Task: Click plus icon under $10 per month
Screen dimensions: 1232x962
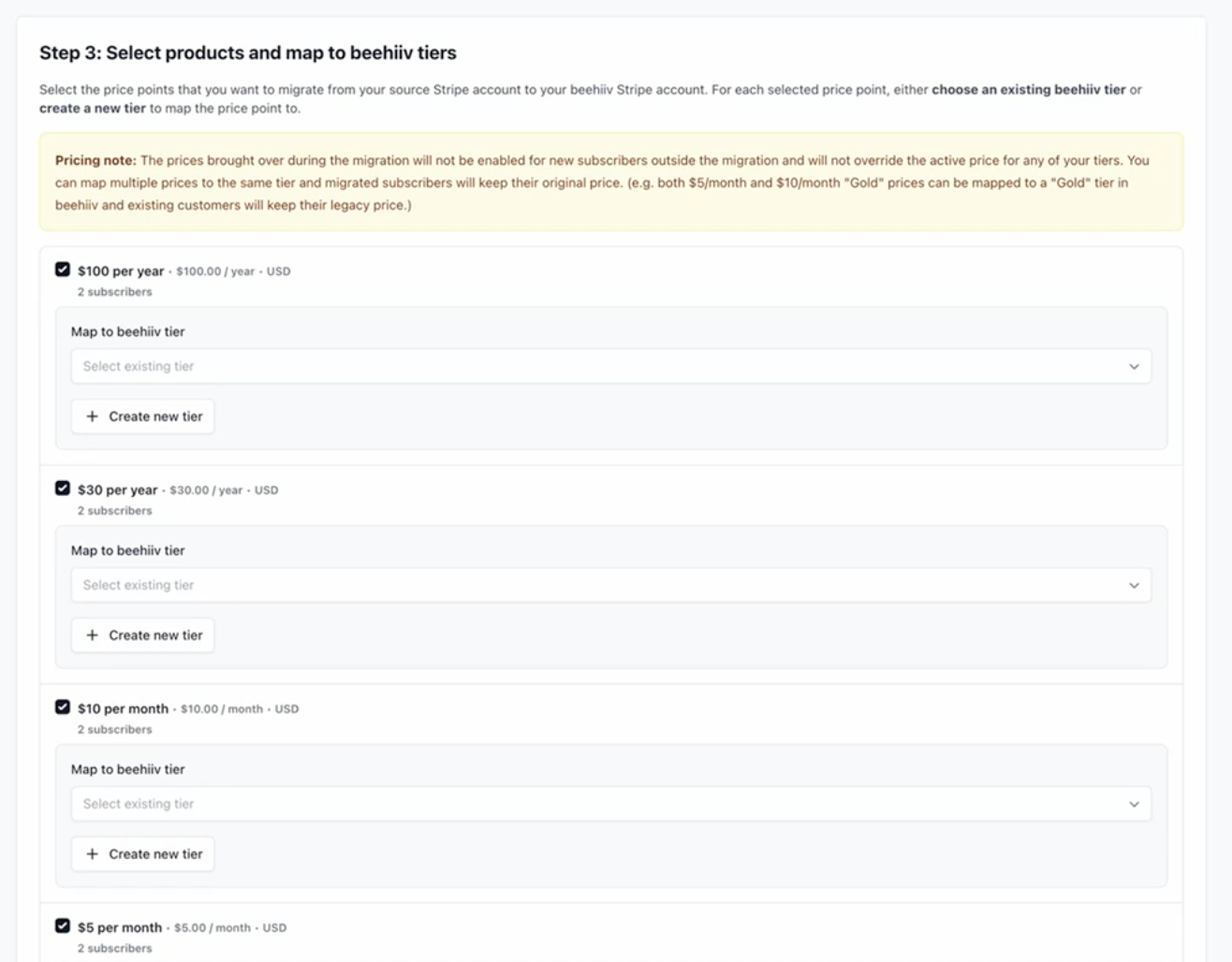Action: point(92,854)
